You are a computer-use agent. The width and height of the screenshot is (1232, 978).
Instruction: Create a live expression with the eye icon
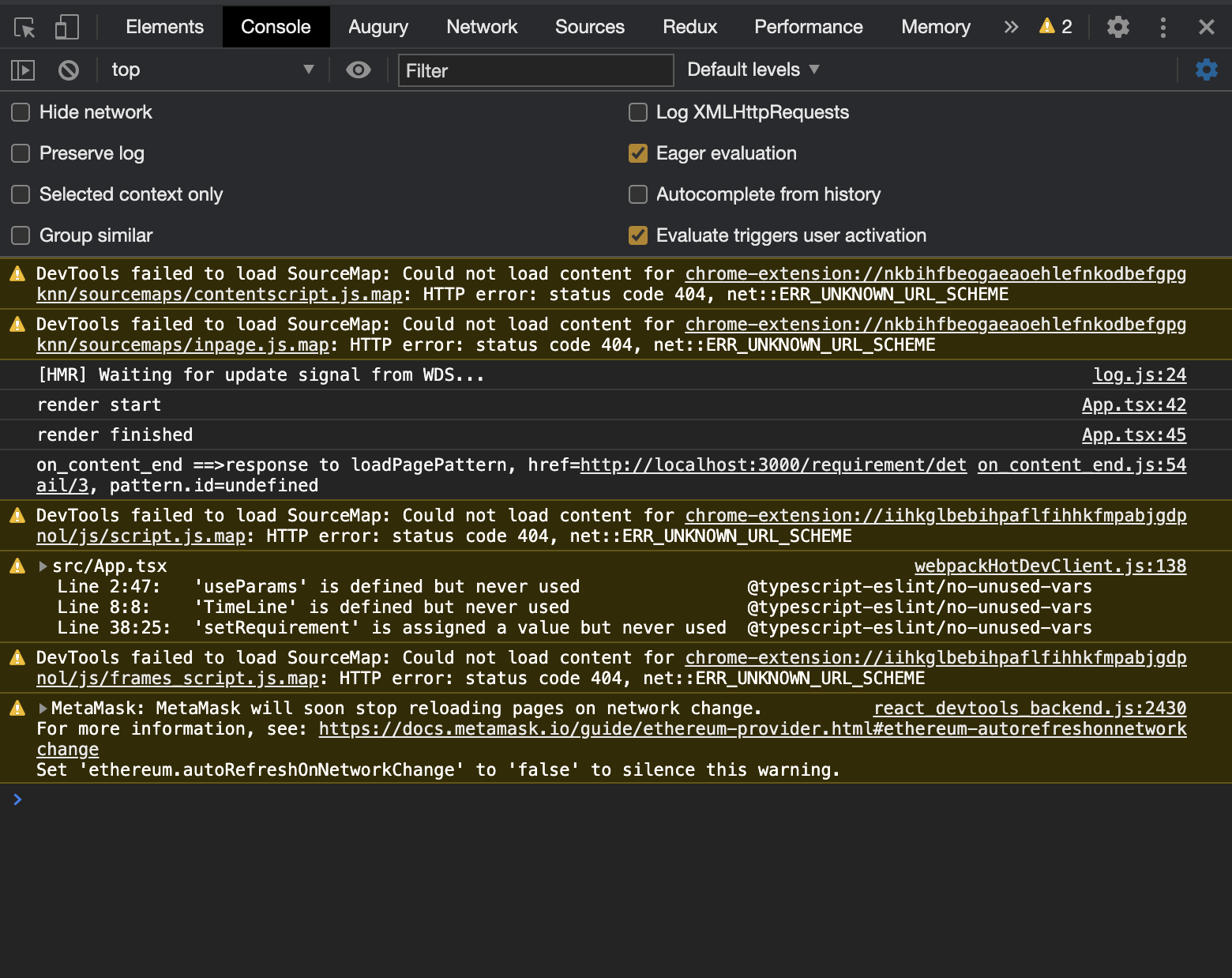(x=359, y=70)
